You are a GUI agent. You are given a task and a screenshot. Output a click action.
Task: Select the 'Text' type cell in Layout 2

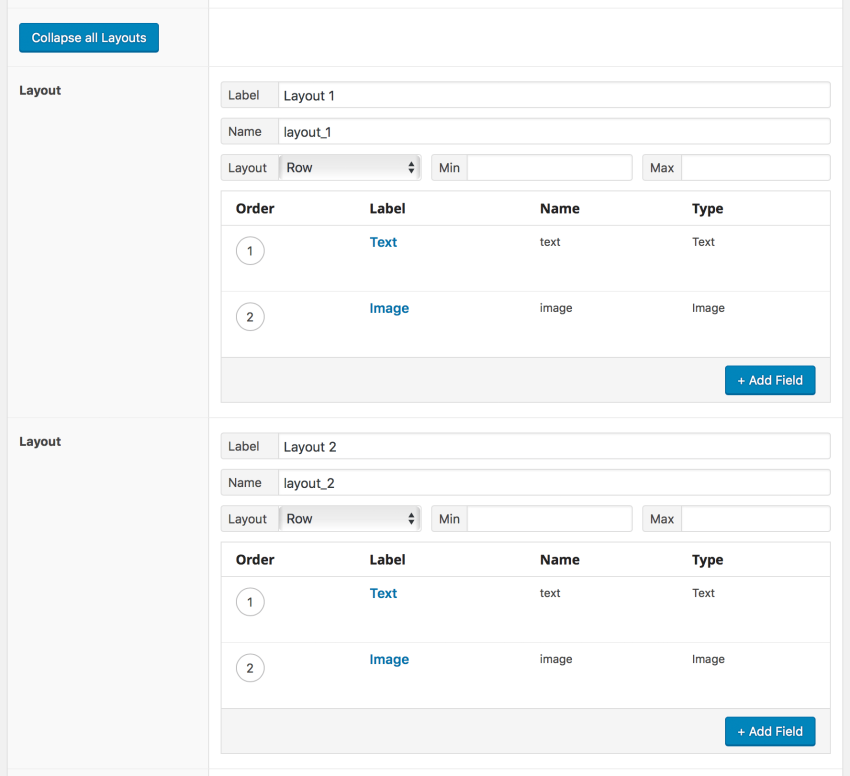click(703, 593)
